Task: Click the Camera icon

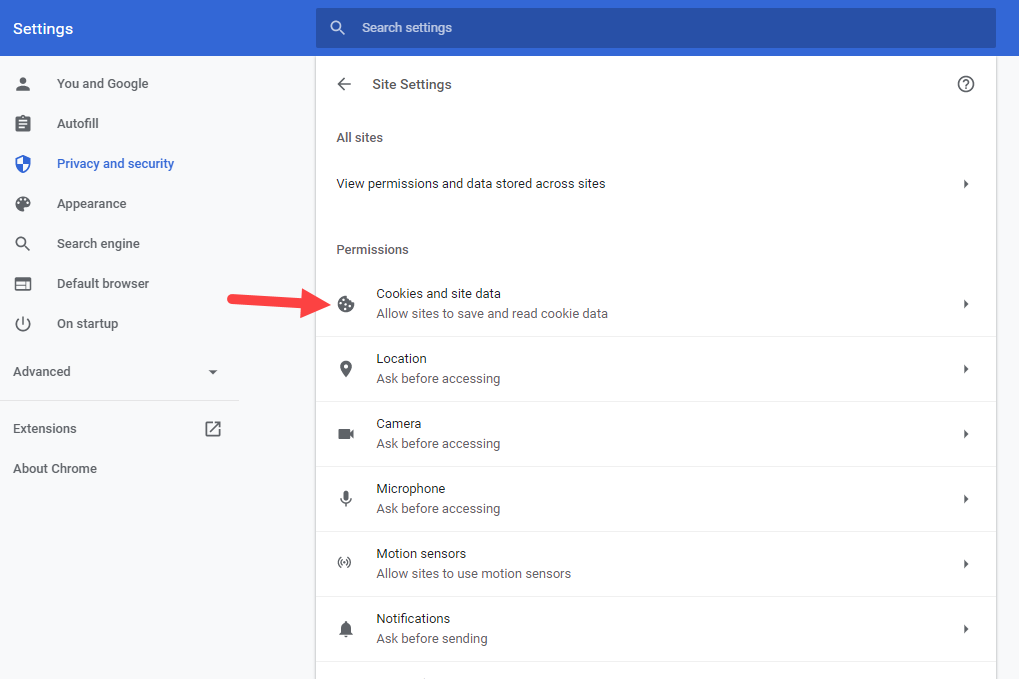Action: tap(346, 434)
